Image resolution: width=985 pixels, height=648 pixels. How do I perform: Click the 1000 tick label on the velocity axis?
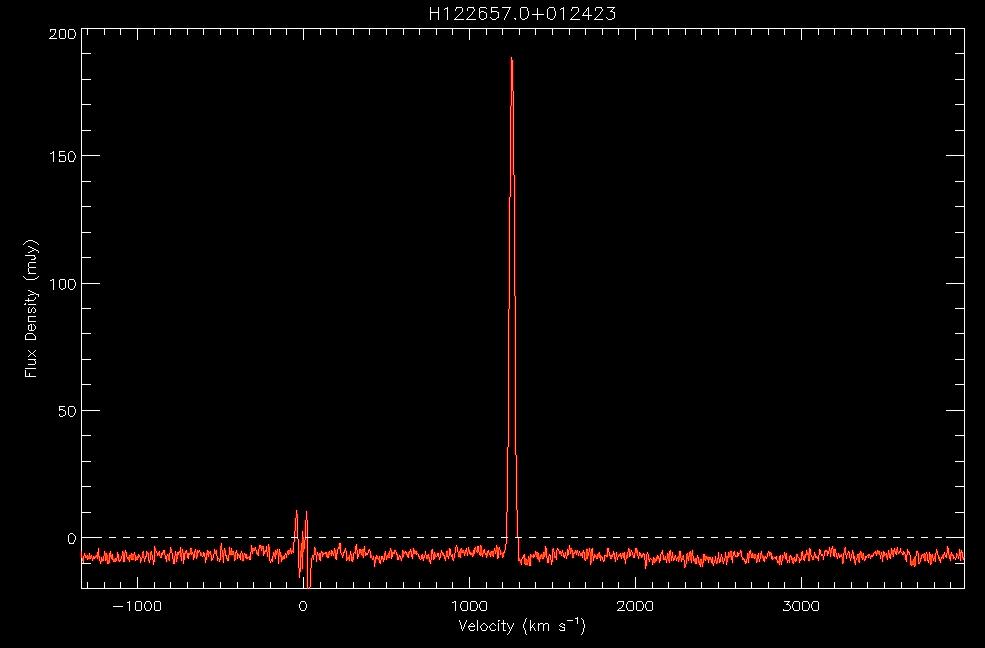[468, 606]
